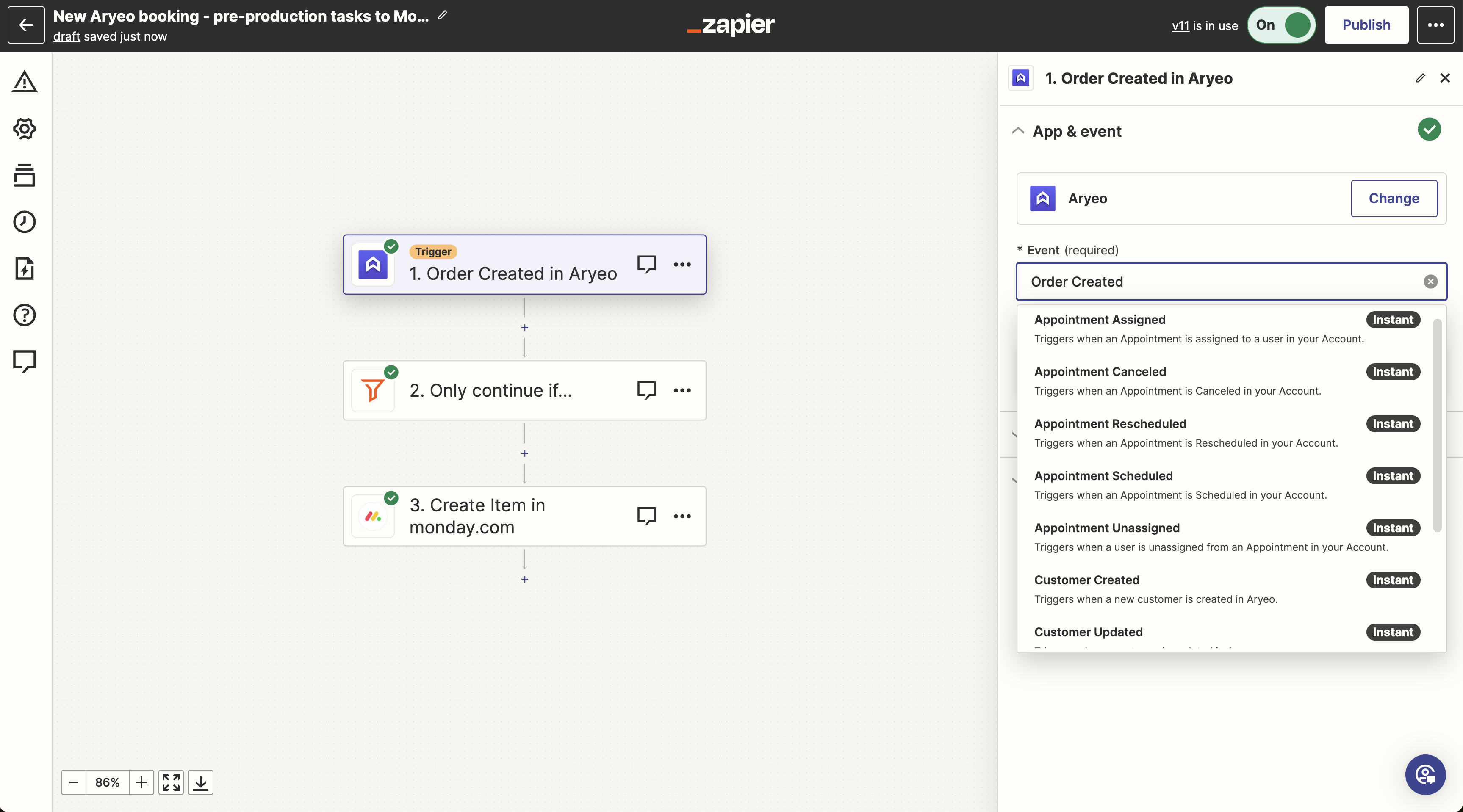Select Appointment Scheduled event
The height and width of the screenshot is (812, 1463).
(x=1227, y=486)
